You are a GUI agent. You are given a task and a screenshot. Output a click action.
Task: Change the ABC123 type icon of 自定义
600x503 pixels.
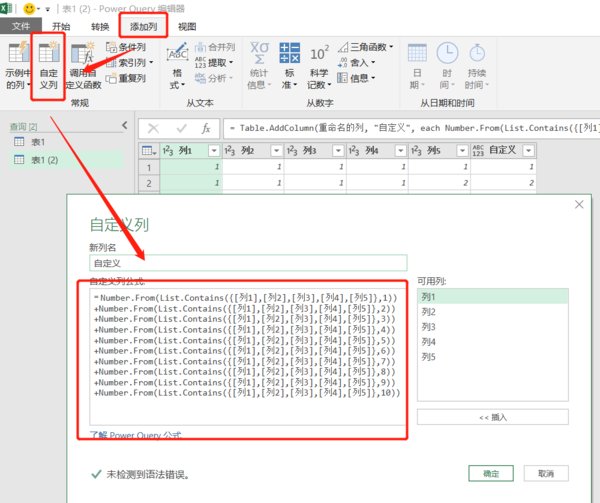[478, 151]
